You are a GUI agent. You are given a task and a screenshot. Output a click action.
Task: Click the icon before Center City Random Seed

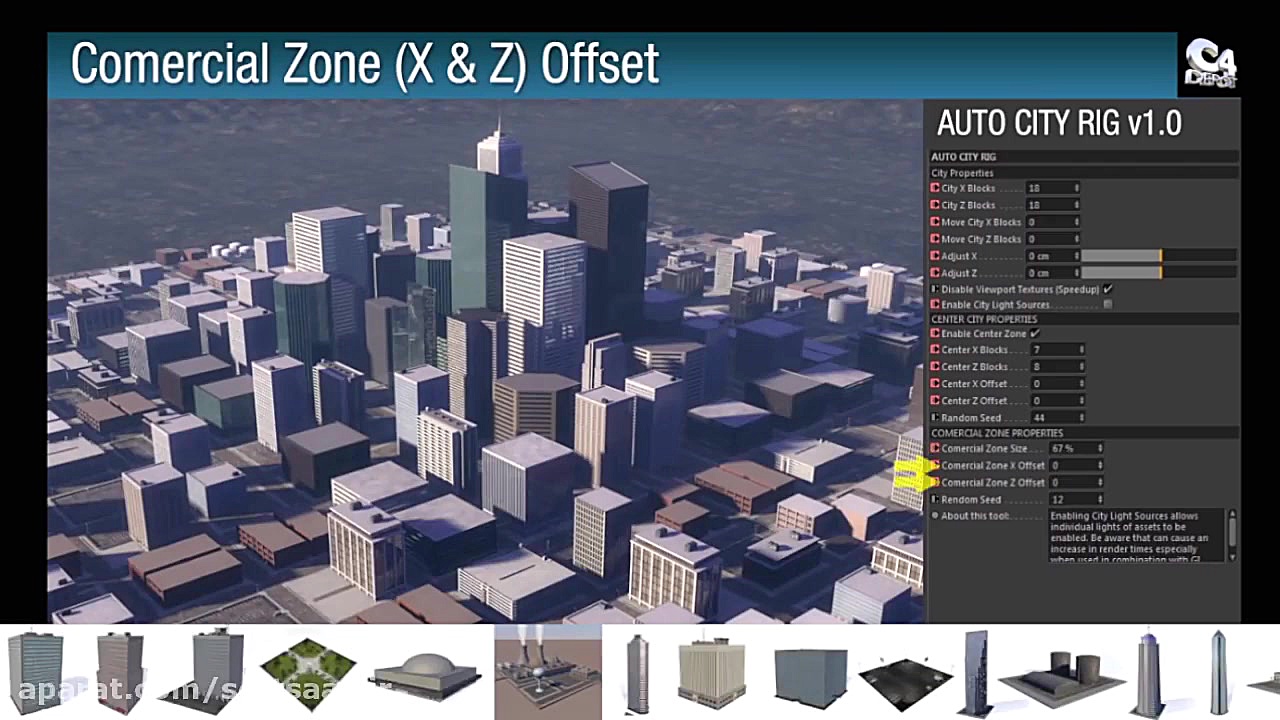point(935,417)
